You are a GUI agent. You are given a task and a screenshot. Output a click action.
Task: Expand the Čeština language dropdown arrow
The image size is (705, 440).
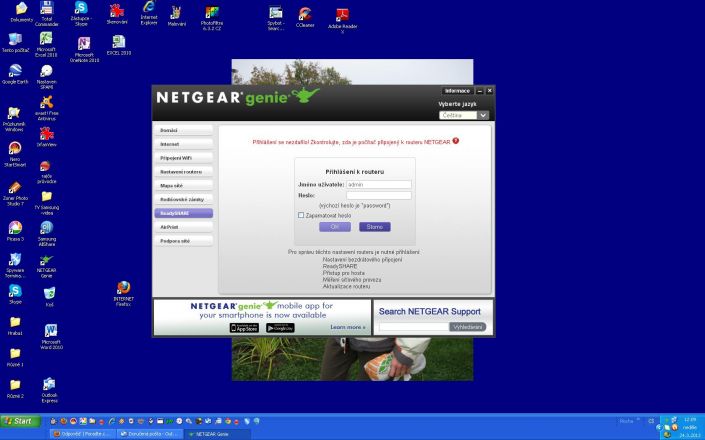(x=482, y=116)
